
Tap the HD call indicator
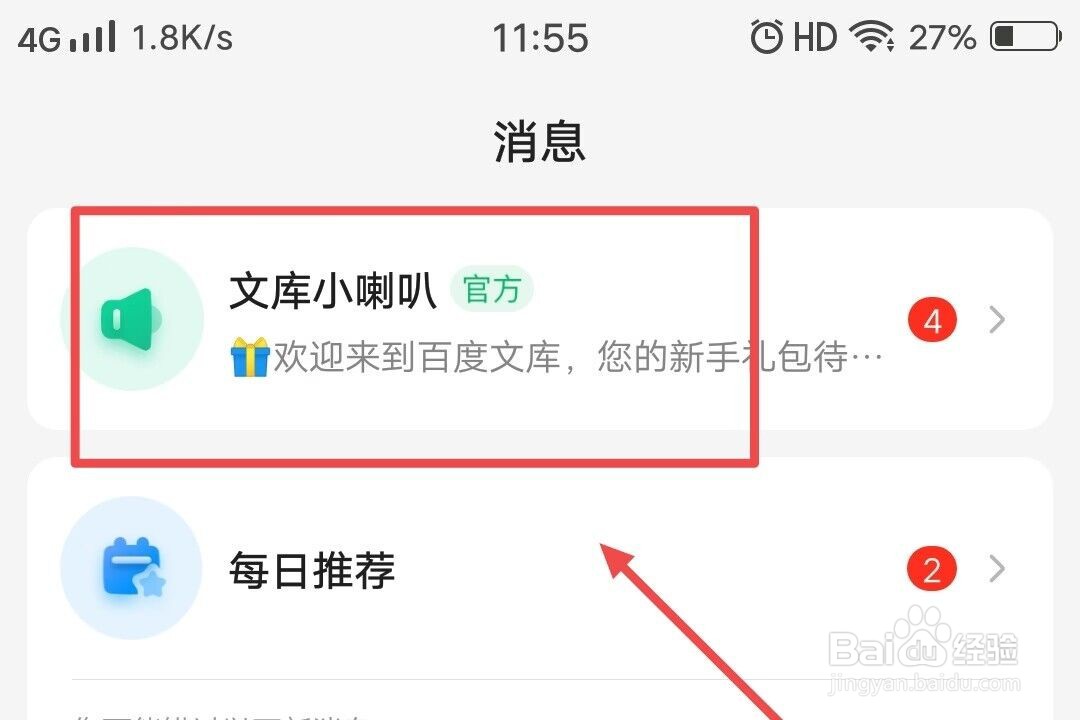815,37
